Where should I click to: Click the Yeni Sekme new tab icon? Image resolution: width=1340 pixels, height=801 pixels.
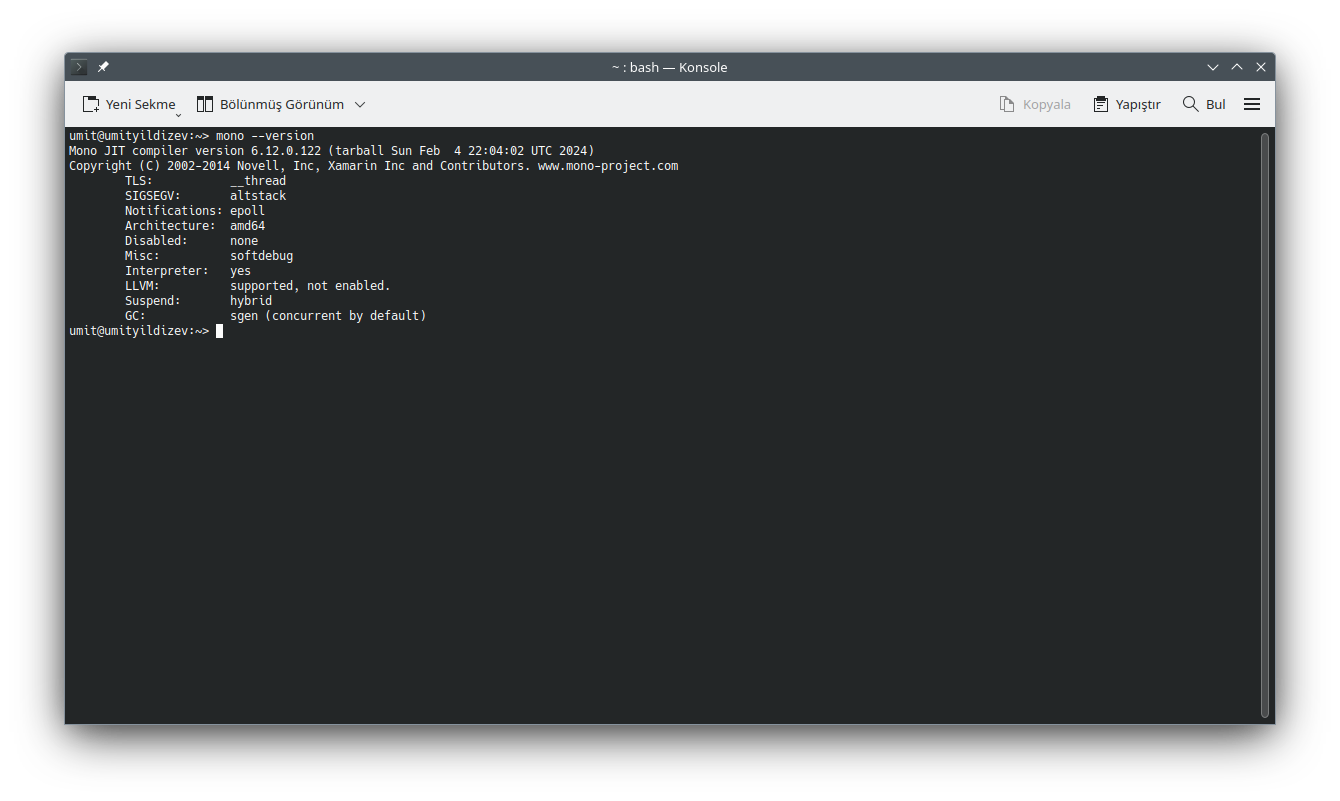[91, 104]
